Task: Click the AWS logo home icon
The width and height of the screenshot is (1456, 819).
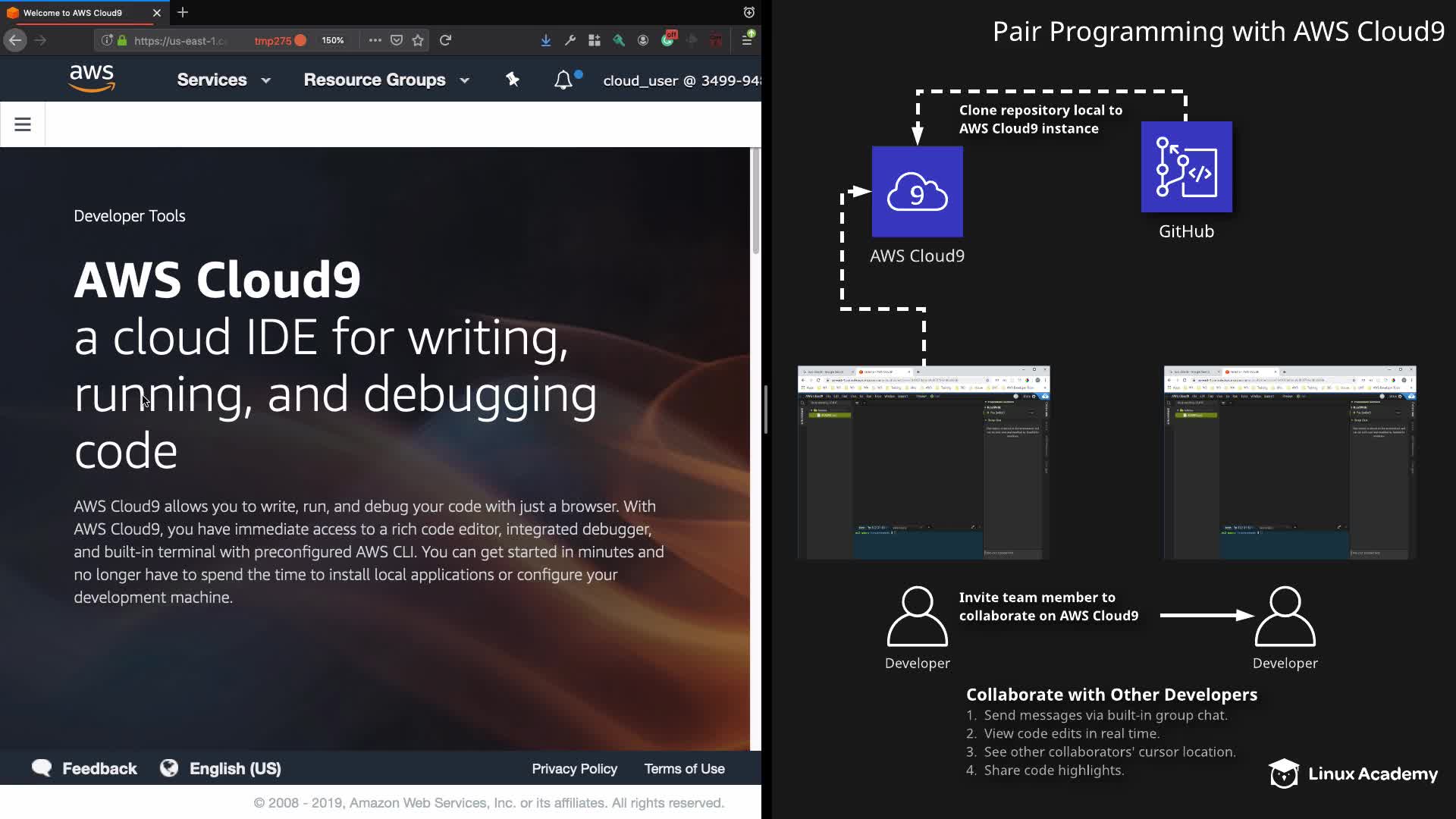Action: coord(92,79)
